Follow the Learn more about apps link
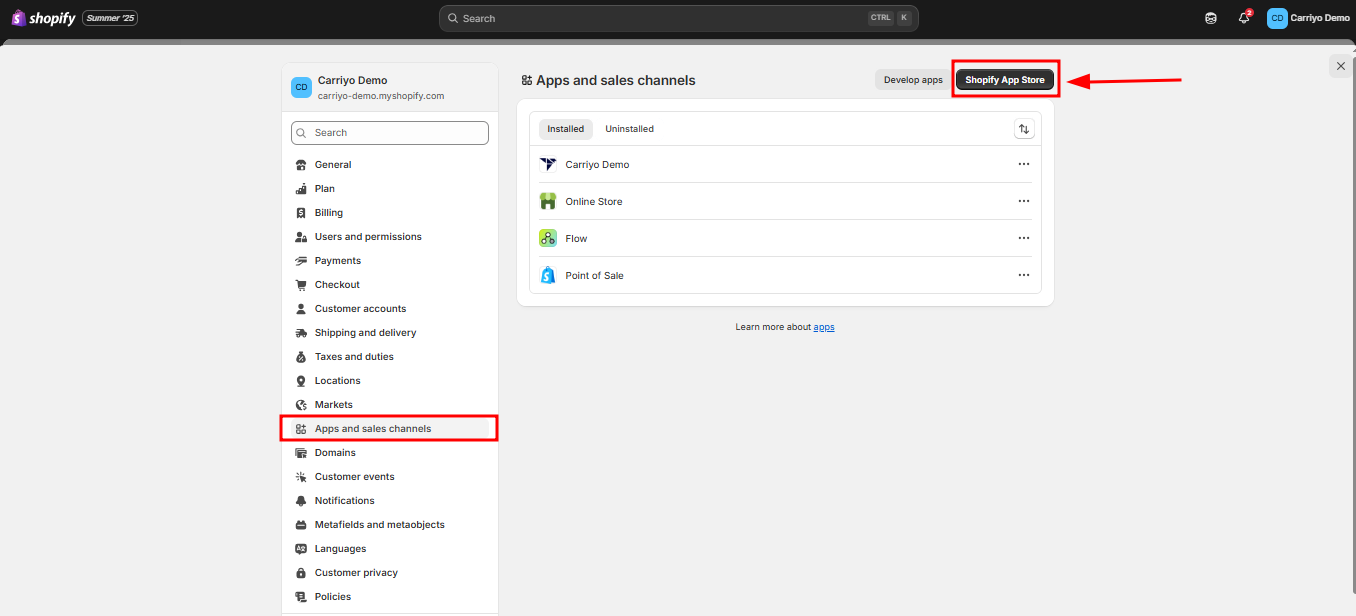1356x616 pixels. point(824,327)
